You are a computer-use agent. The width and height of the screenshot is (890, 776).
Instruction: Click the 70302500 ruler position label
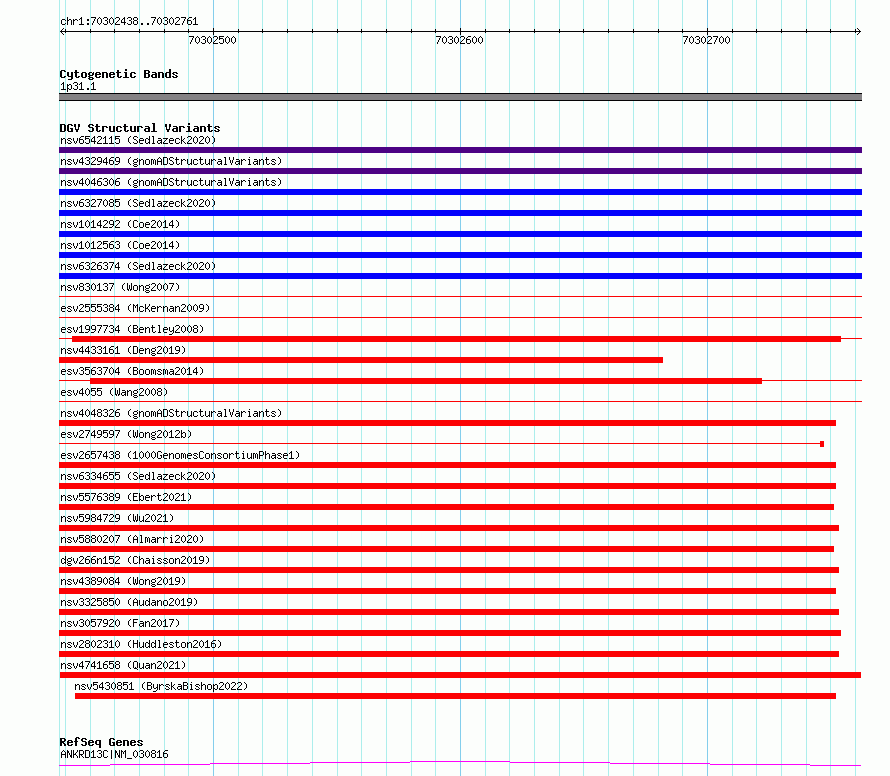coord(212,40)
